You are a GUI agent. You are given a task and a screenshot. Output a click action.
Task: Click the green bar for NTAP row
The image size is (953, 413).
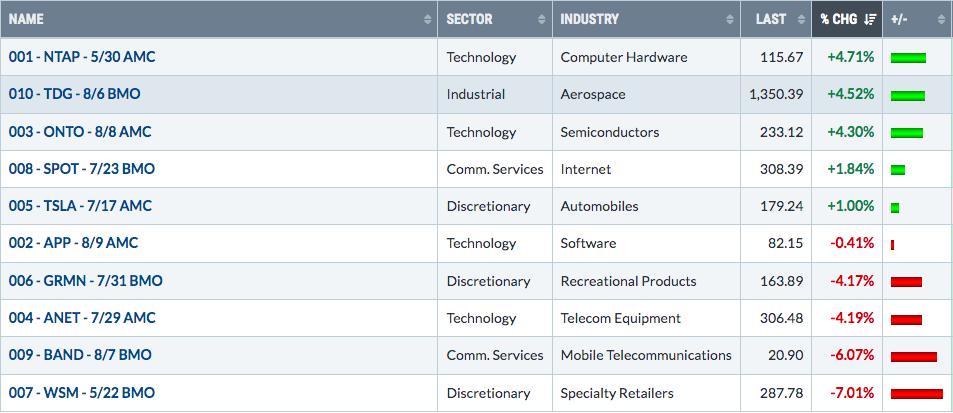click(908, 58)
